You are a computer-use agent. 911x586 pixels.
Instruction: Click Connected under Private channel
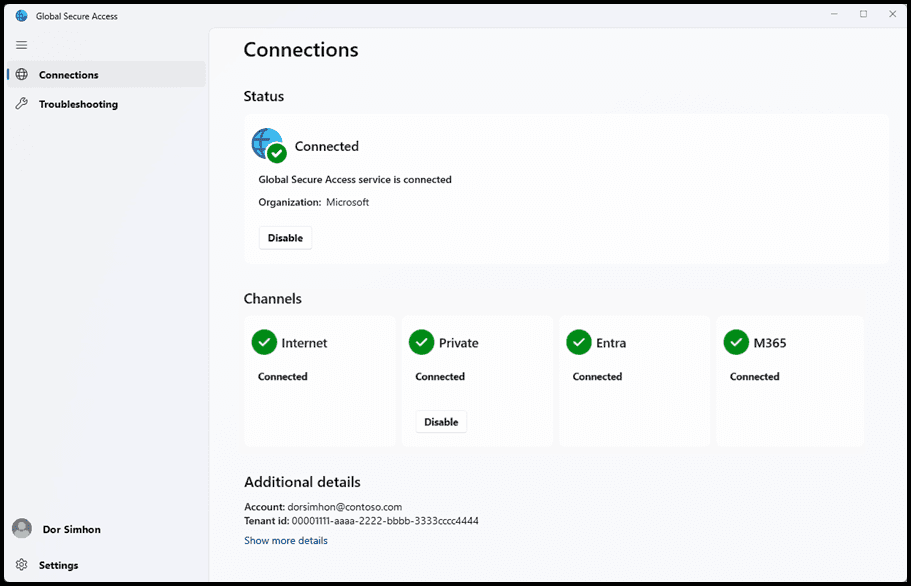click(440, 376)
